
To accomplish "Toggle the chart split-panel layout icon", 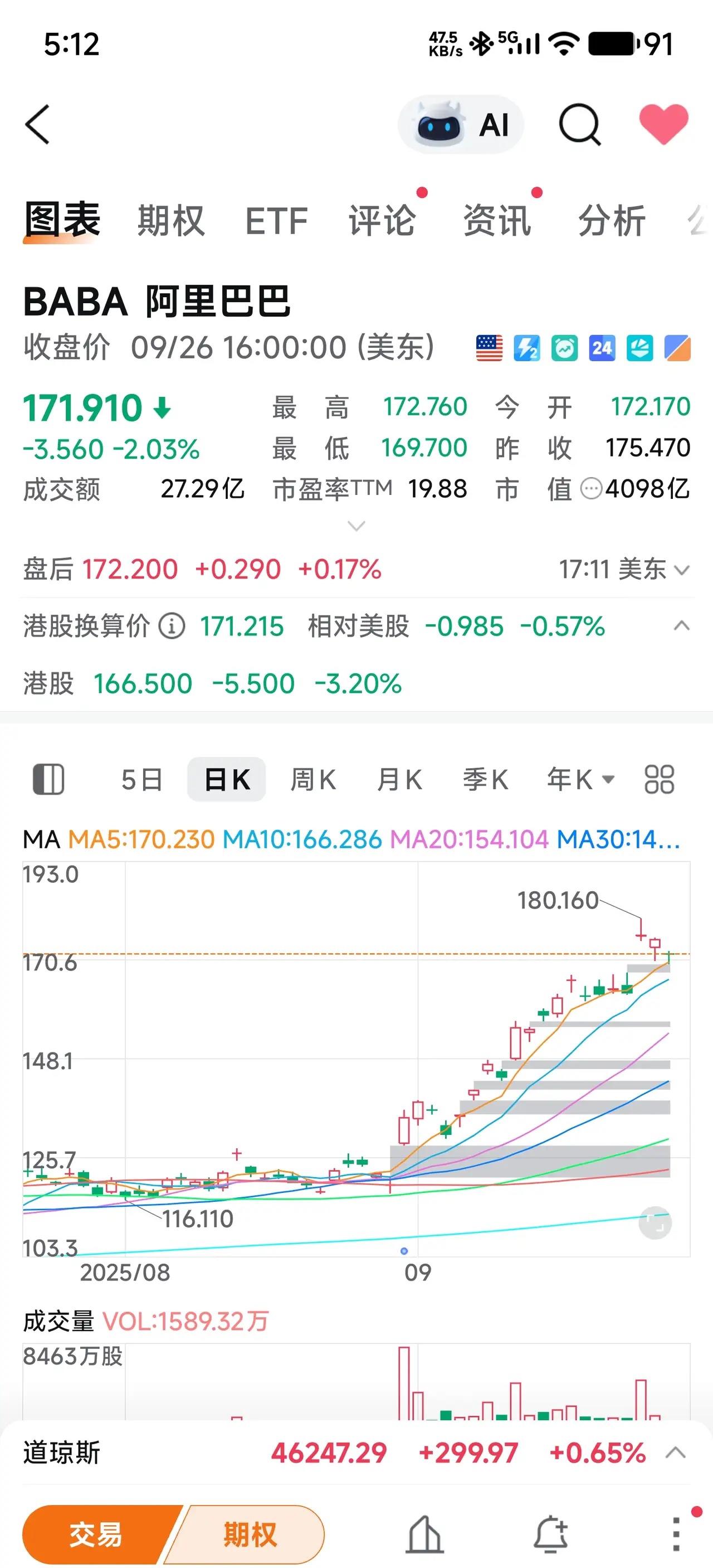I will tap(48, 779).
